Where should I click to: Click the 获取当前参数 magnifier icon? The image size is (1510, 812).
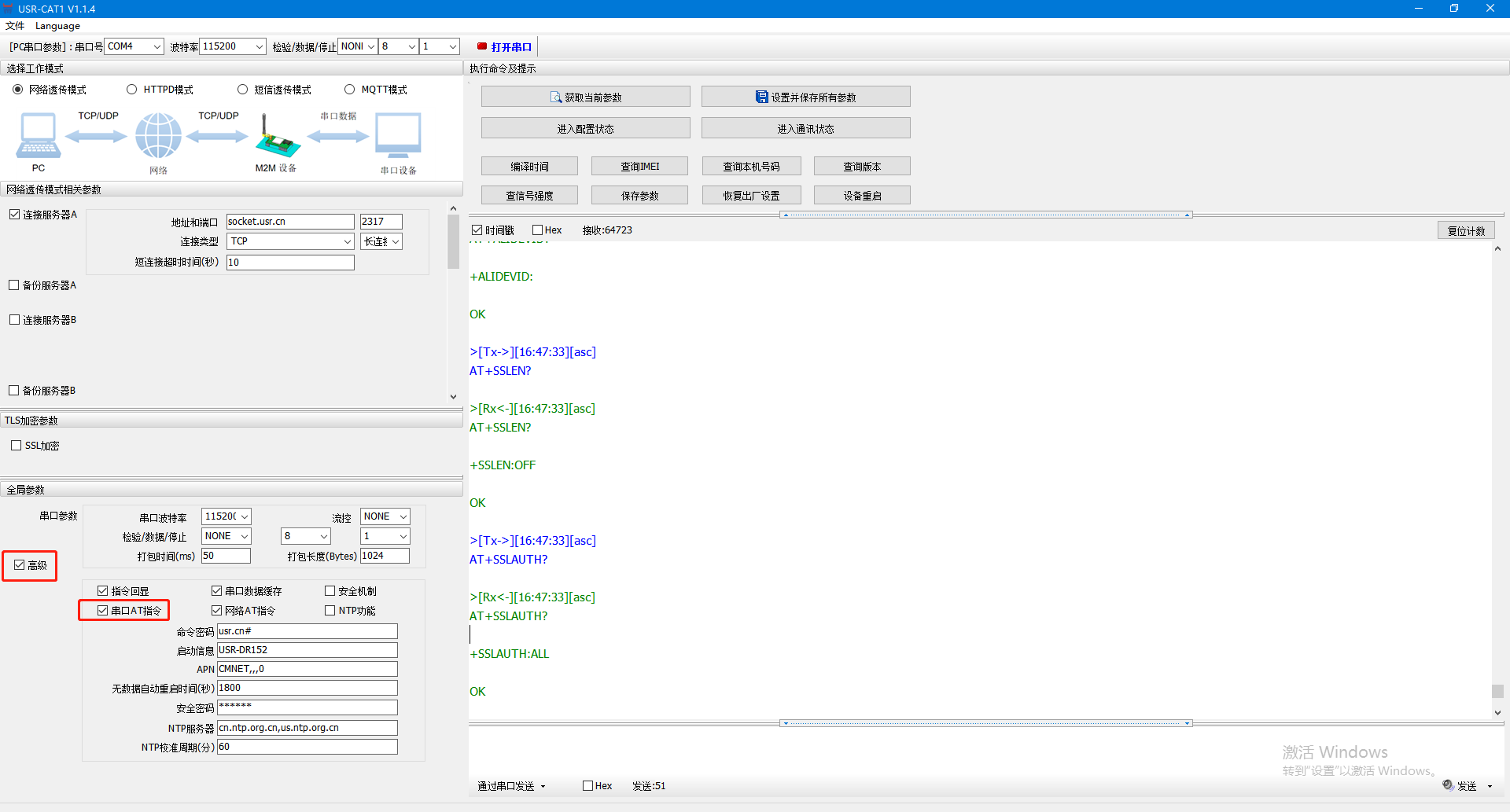tap(556, 97)
